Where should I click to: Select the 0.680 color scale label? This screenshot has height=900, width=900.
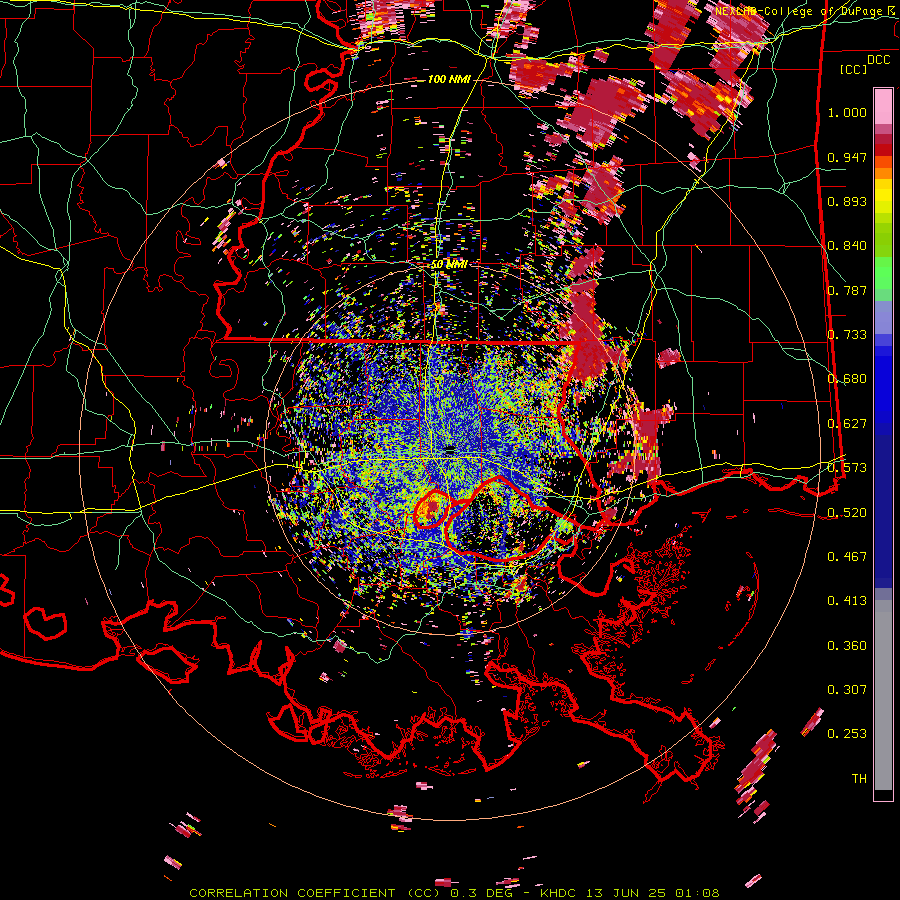(x=847, y=379)
